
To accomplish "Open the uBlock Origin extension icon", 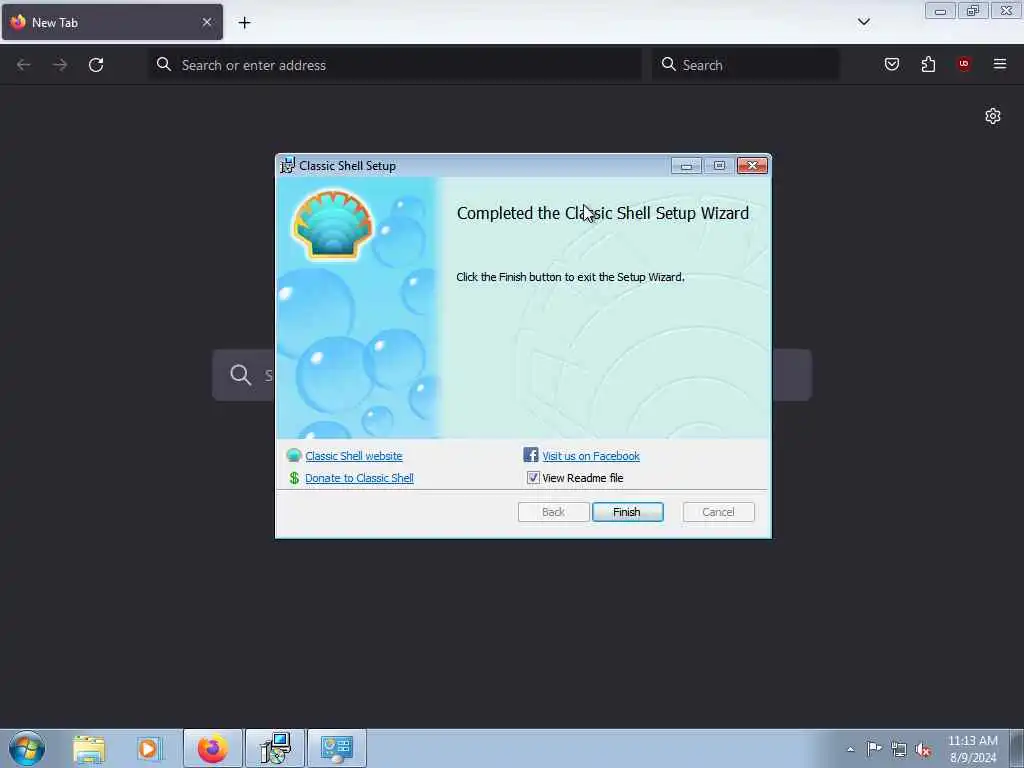I will pos(964,64).
